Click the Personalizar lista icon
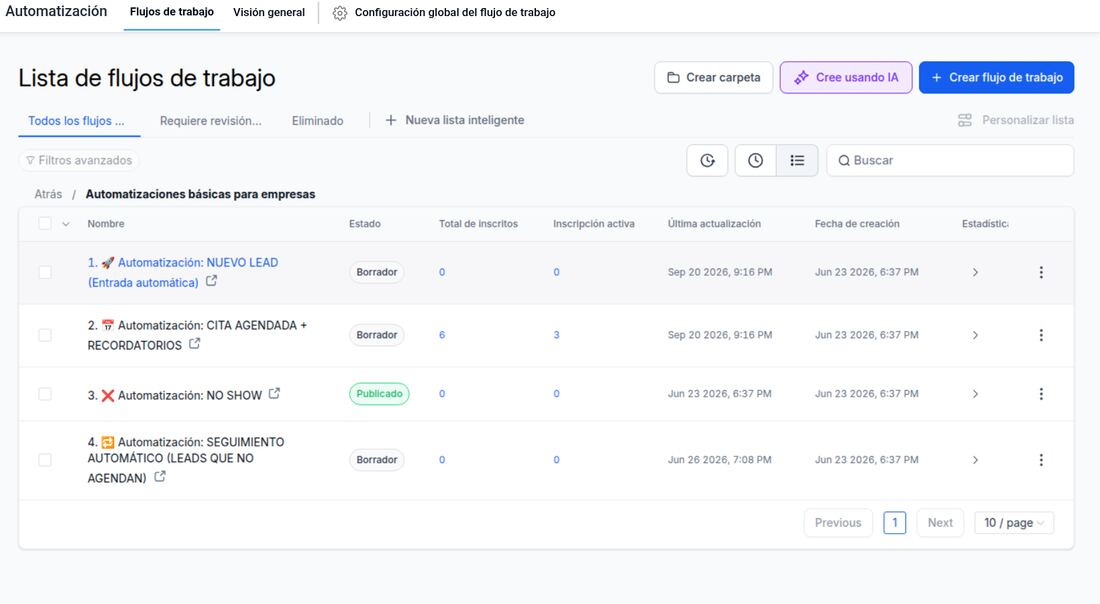 (x=965, y=120)
